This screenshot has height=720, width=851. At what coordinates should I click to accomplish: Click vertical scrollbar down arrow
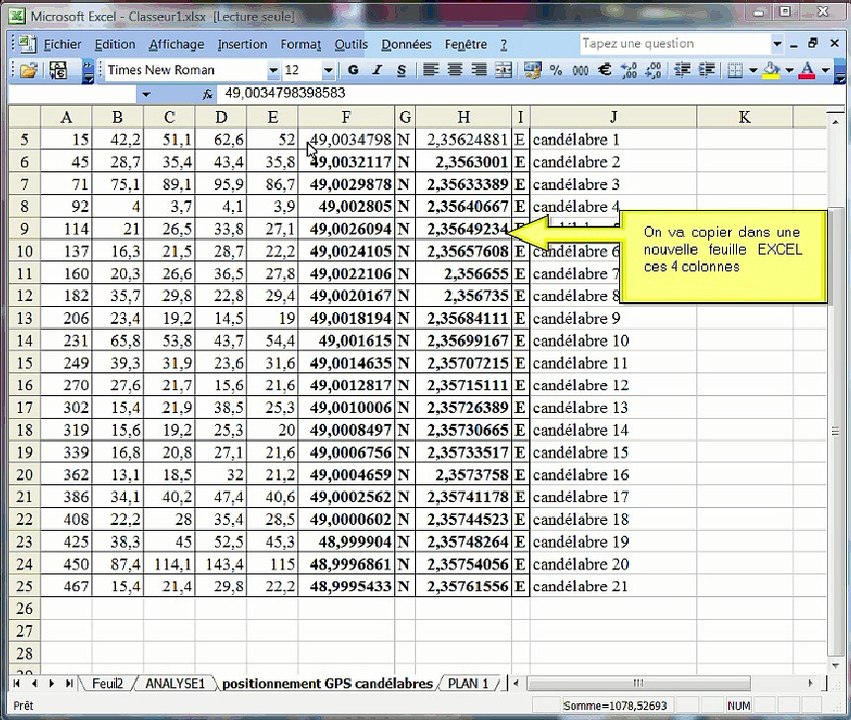[835, 666]
